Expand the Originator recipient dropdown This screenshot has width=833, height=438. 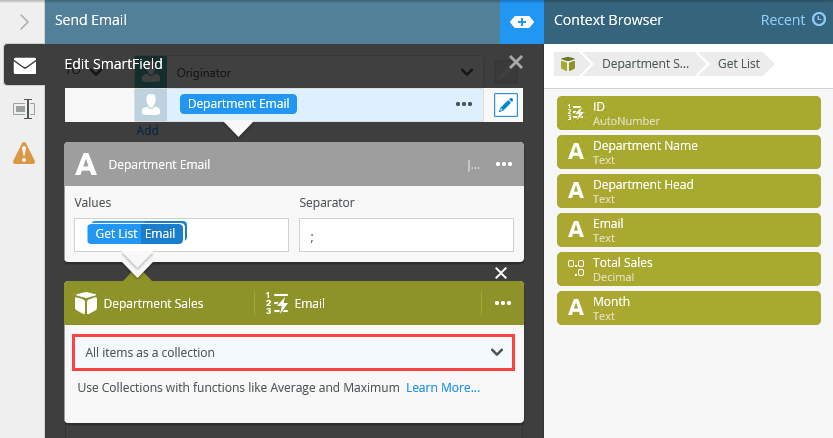point(466,72)
